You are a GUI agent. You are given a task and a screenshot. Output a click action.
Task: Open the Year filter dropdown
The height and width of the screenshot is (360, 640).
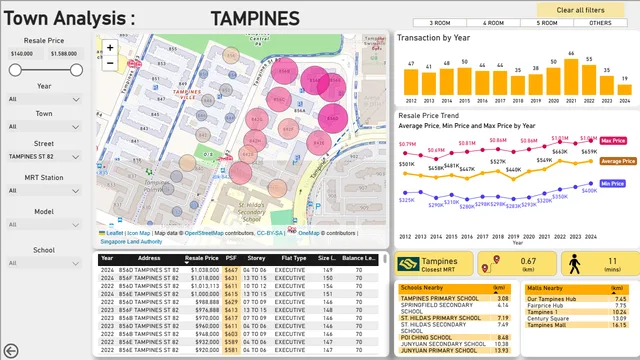pyautogui.click(x=44, y=99)
